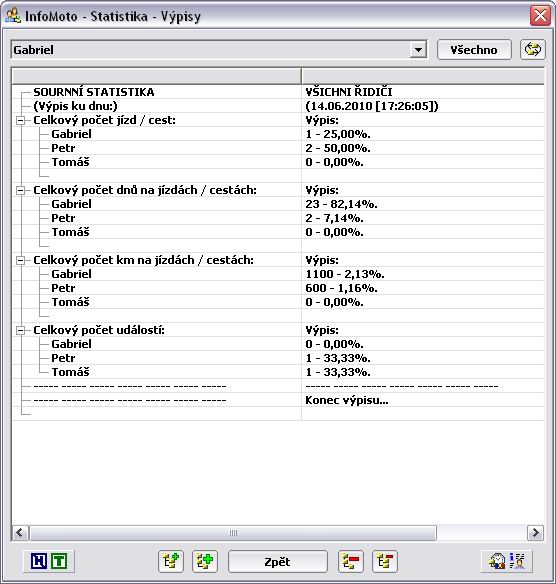
Task: Click the expand-all tree icon with large green plus
Action: 205,561
